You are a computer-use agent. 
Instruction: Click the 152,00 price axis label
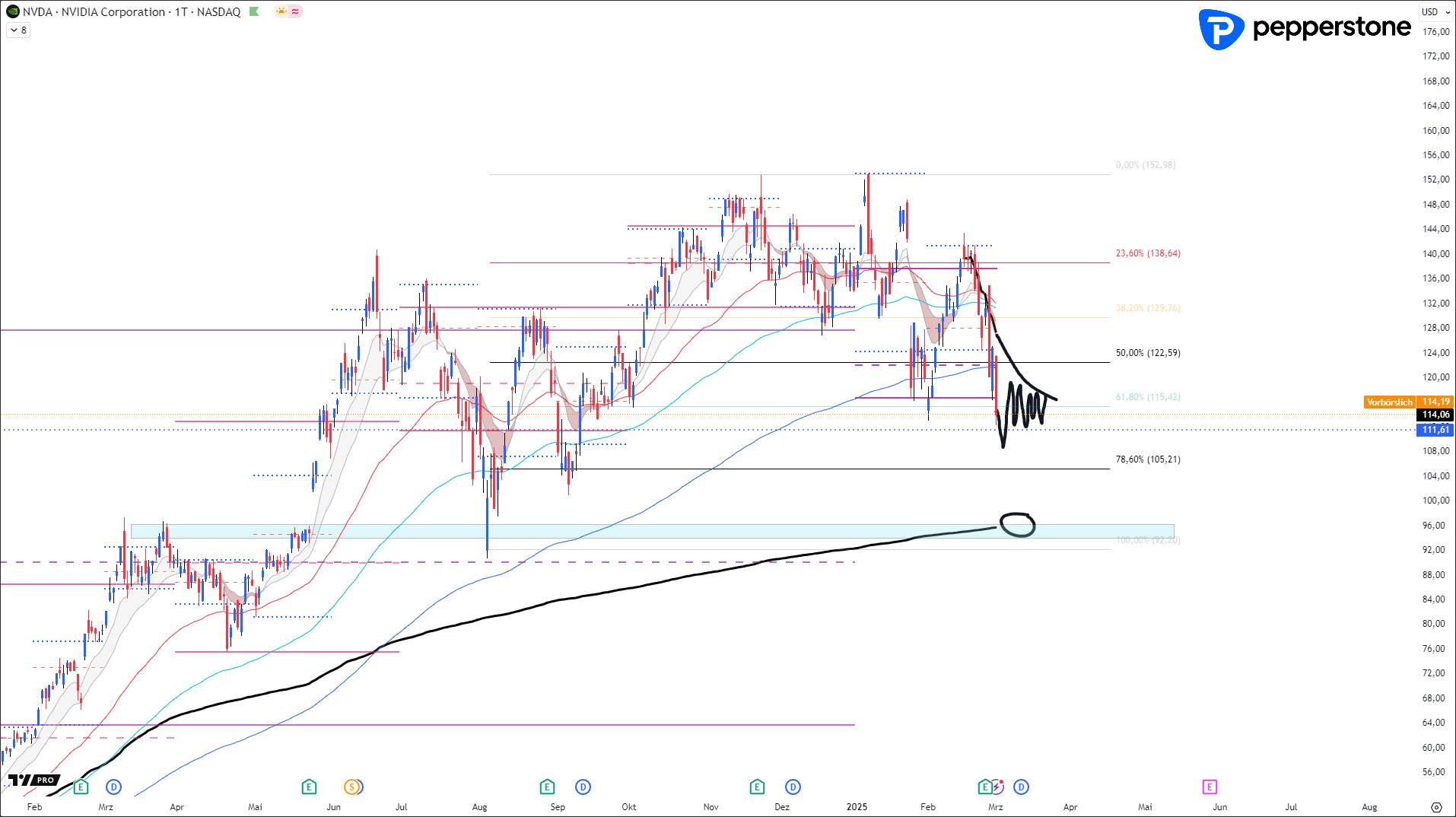1435,180
